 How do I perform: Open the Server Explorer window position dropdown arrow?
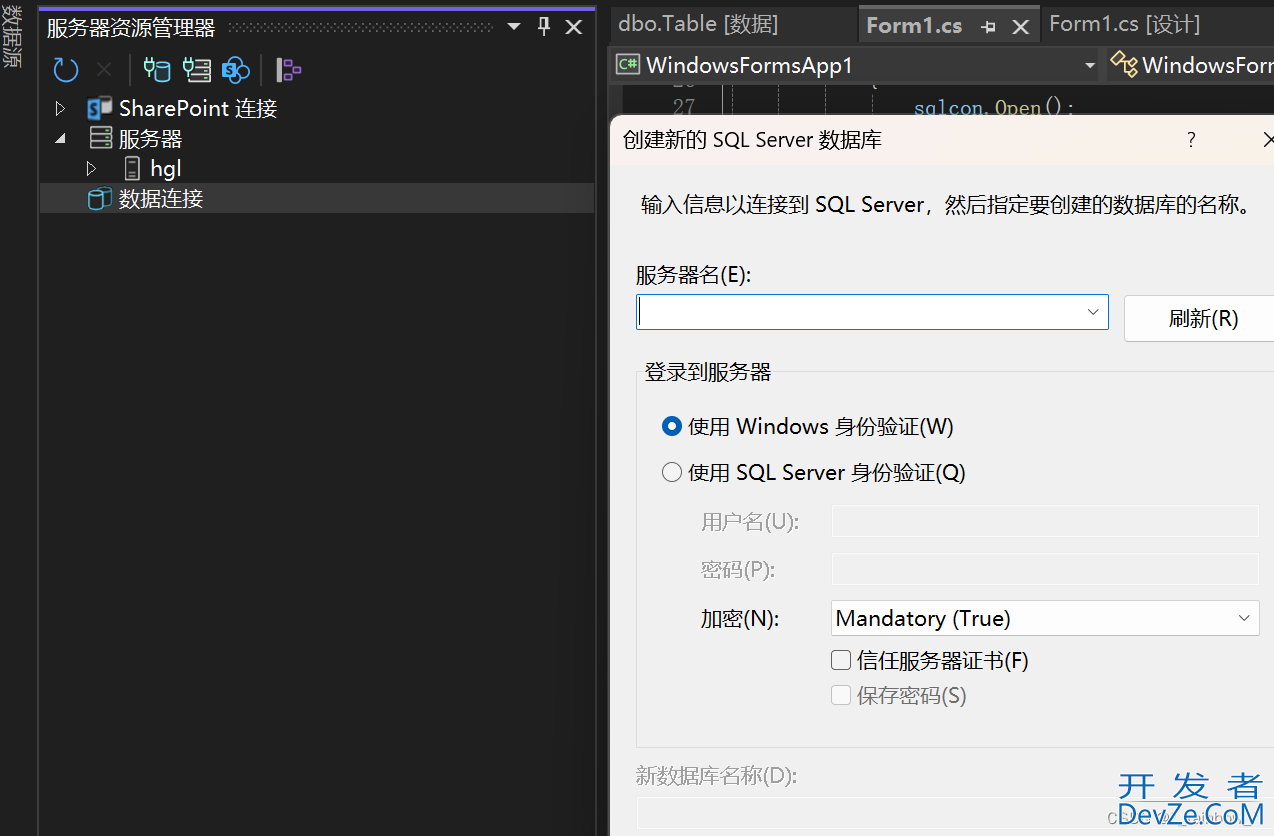tap(513, 27)
